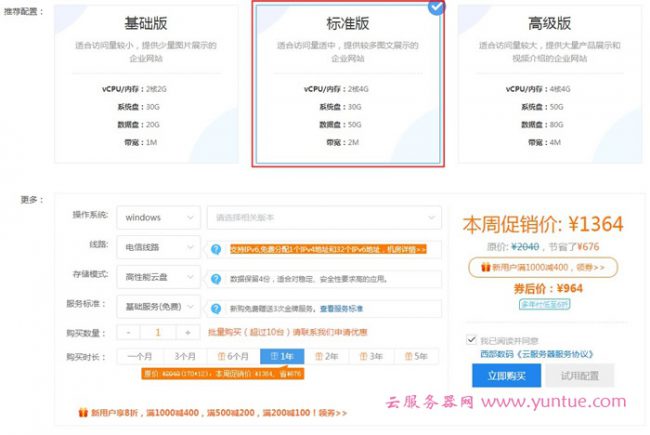Click the help icon next to 线路

(213, 248)
